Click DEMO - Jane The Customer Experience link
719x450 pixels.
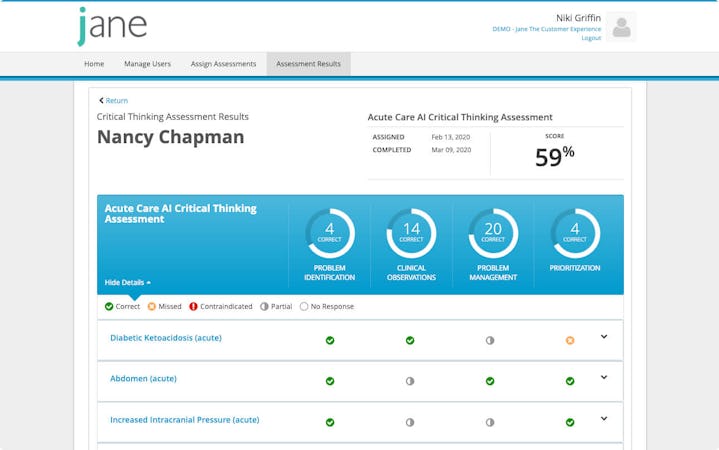point(547,29)
